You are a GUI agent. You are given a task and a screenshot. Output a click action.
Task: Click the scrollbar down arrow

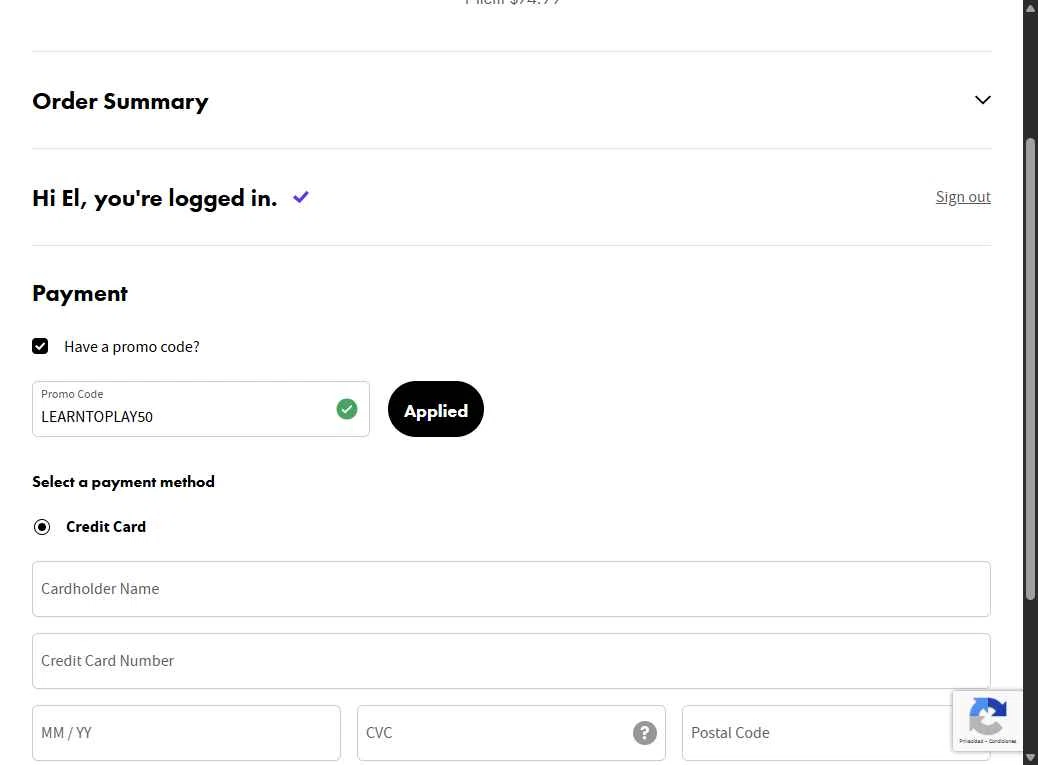pos(1030,758)
